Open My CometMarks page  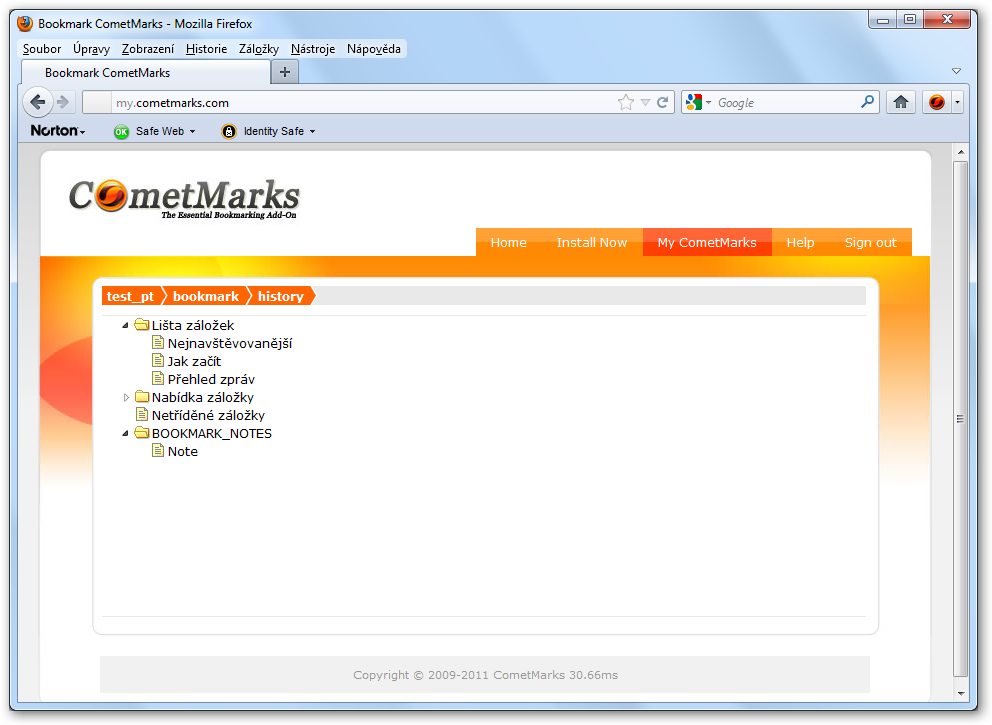(707, 242)
